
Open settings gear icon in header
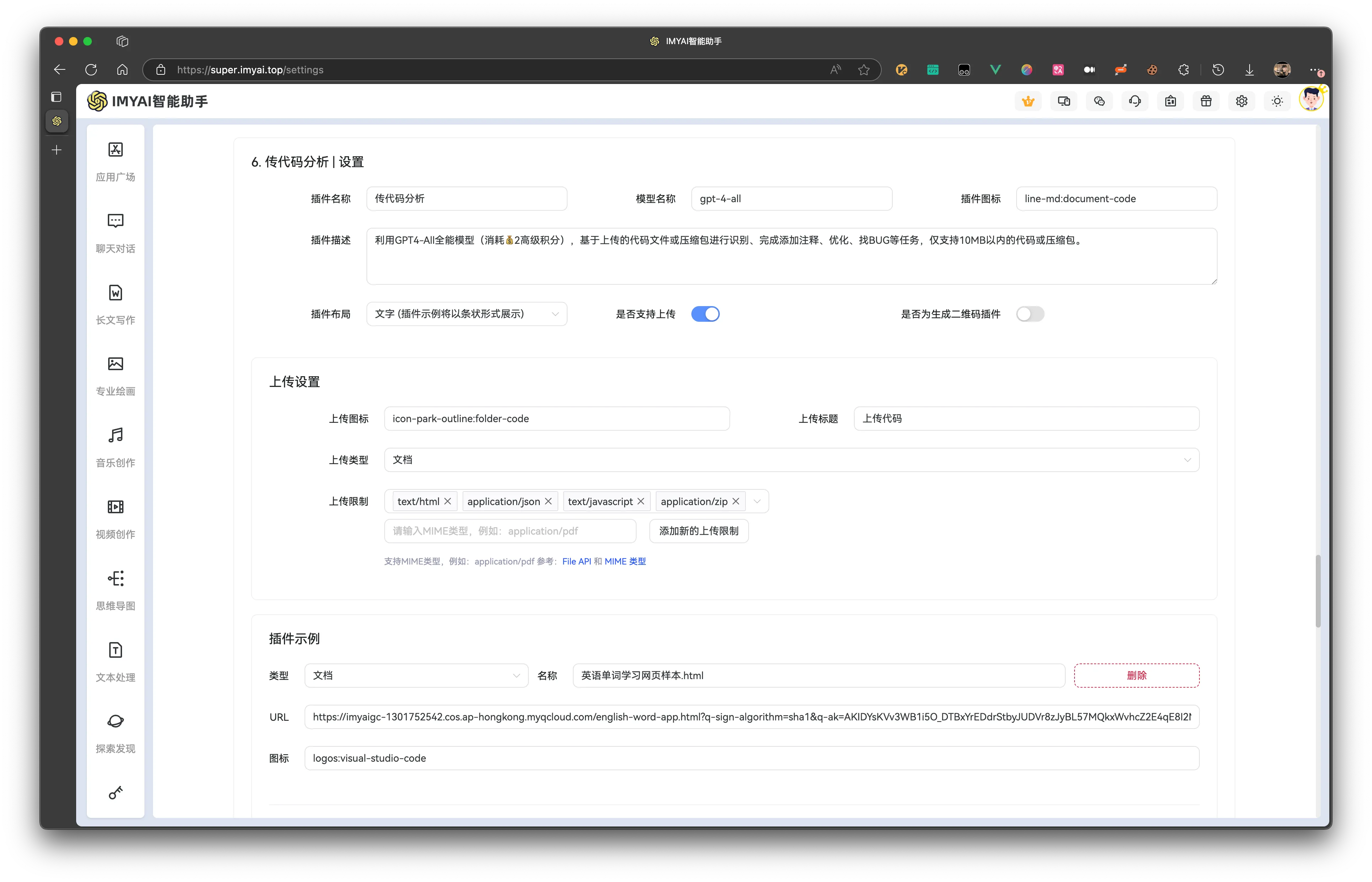click(1241, 101)
